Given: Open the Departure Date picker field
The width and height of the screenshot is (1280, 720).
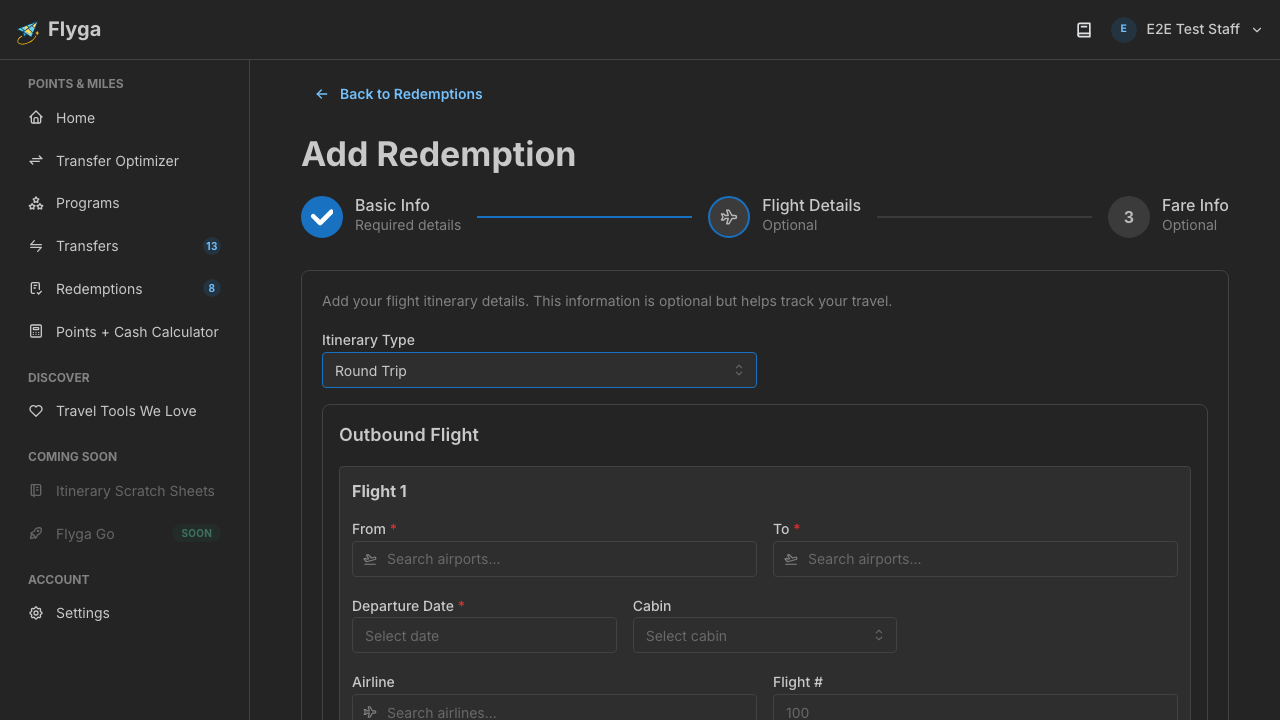Looking at the screenshot, I should point(484,635).
